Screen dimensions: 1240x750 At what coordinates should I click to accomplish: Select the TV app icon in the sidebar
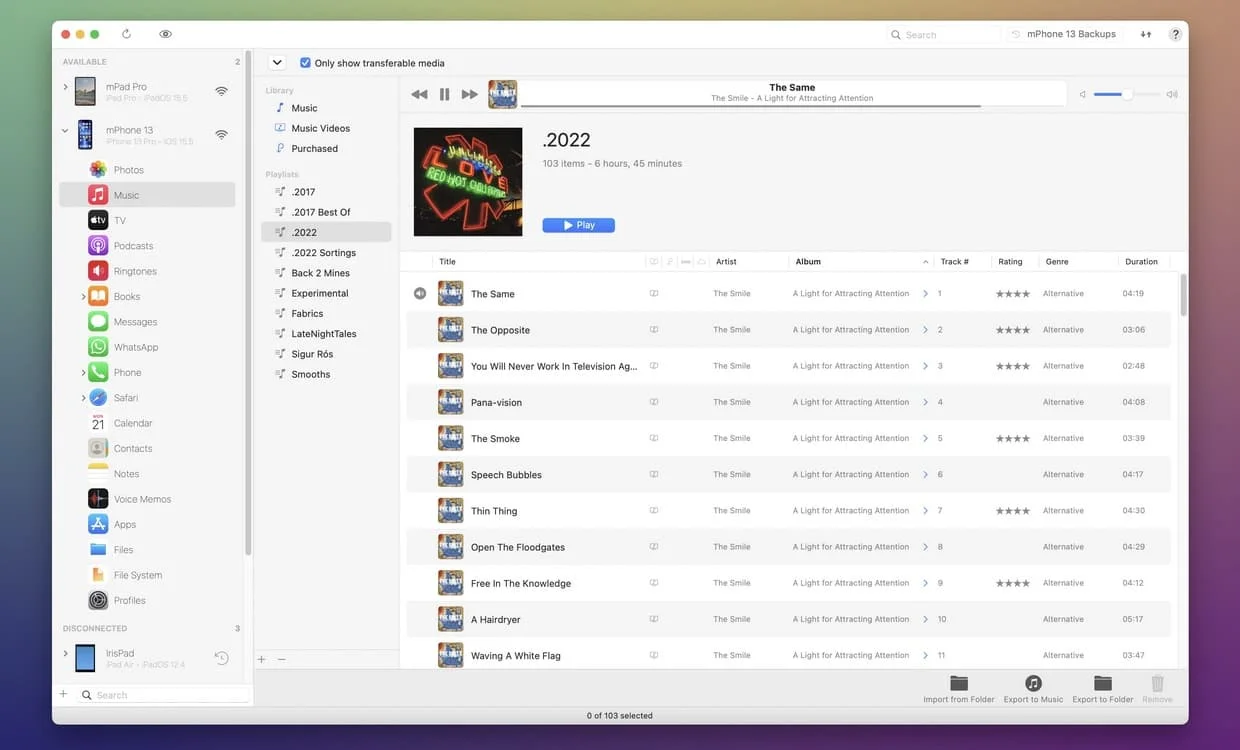(x=98, y=220)
